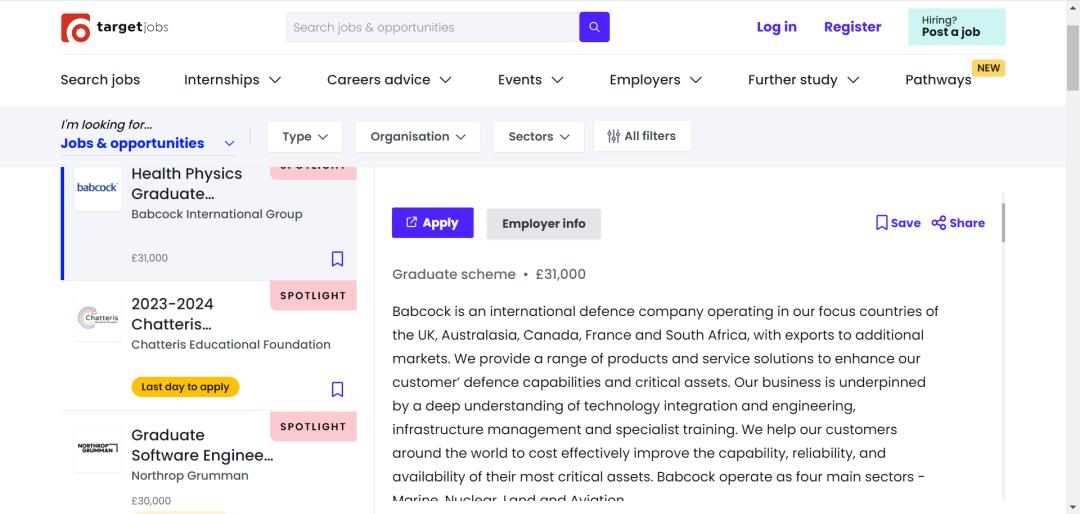The height and width of the screenshot is (514, 1080).
Task: Open the Jobs & opportunities selector
Action: [148, 143]
